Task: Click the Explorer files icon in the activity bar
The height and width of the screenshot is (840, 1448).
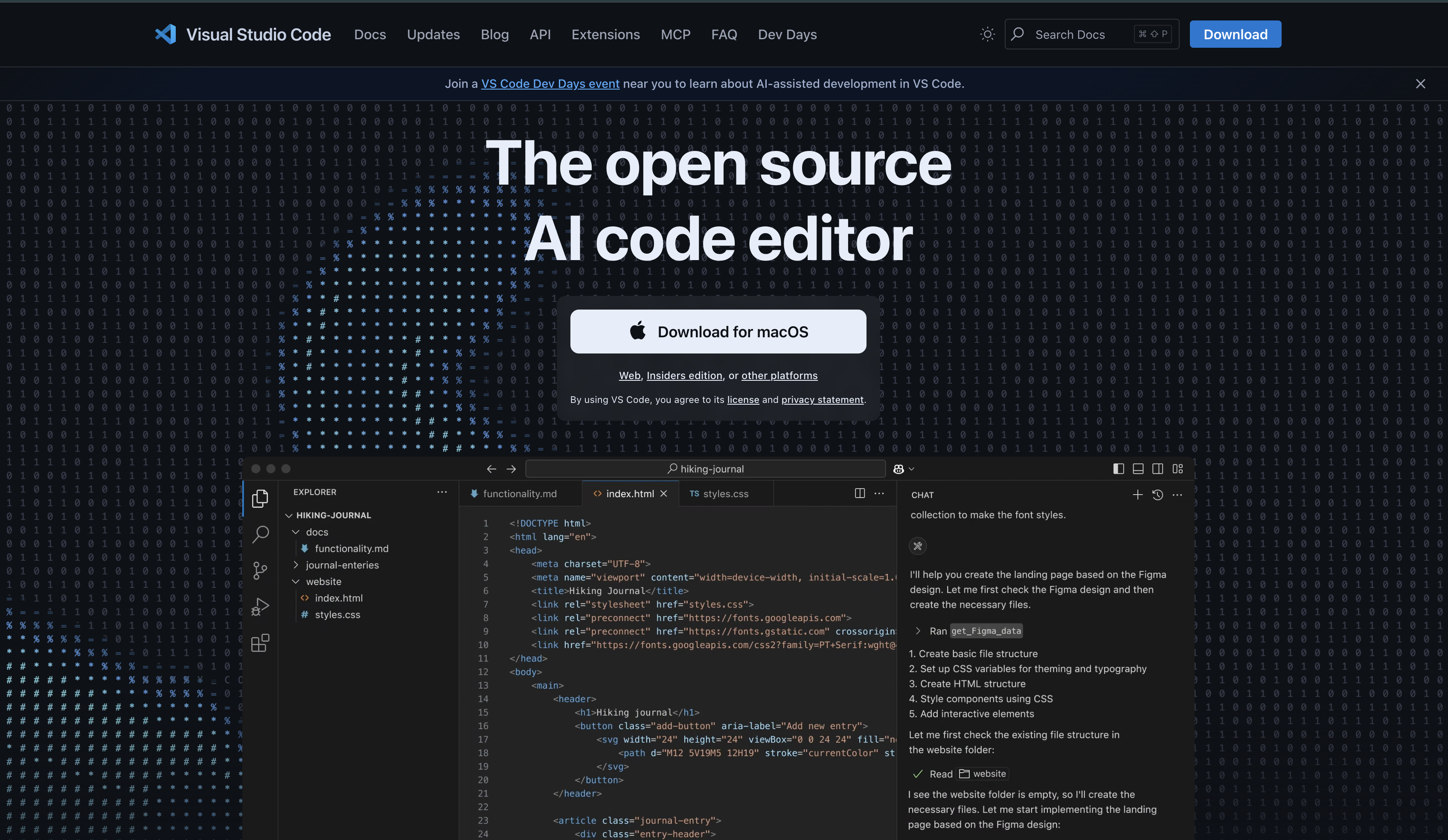Action: [x=260, y=498]
